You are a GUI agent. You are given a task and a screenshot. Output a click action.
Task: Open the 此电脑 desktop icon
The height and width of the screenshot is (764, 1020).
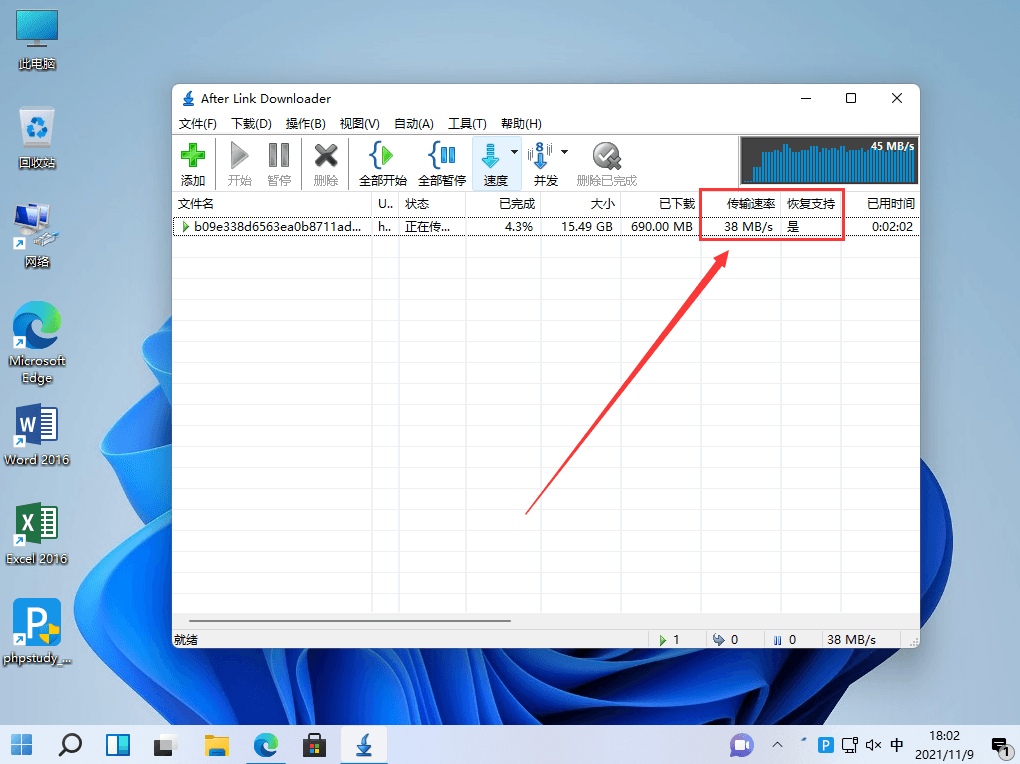pos(37,40)
